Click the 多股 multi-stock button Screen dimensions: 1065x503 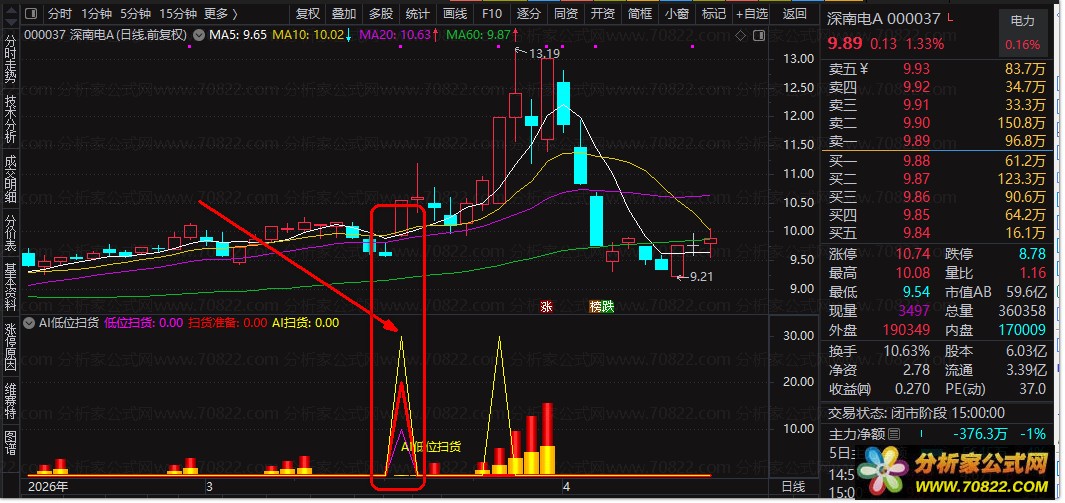pyautogui.click(x=381, y=14)
